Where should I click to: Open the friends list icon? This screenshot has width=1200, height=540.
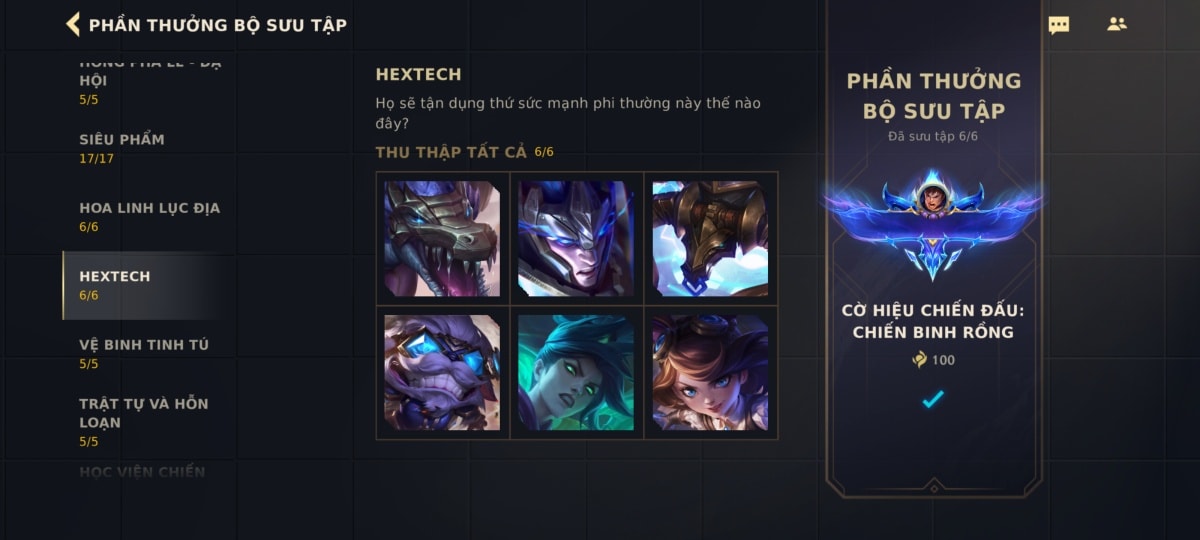[1117, 24]
